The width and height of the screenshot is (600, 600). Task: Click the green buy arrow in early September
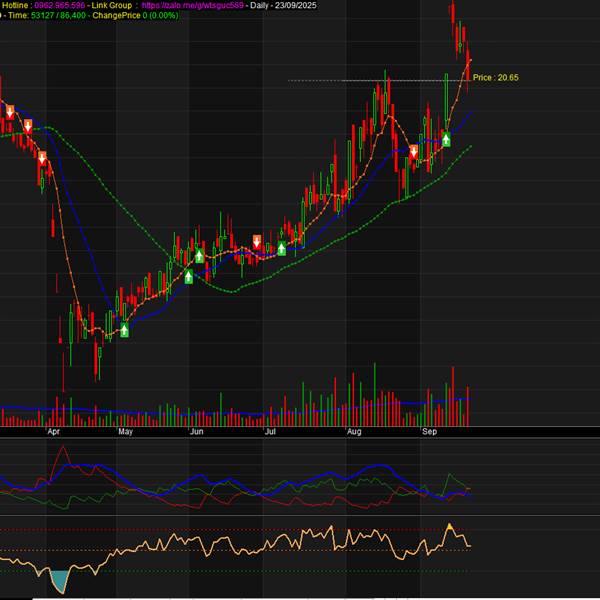[x=446, y=139]
